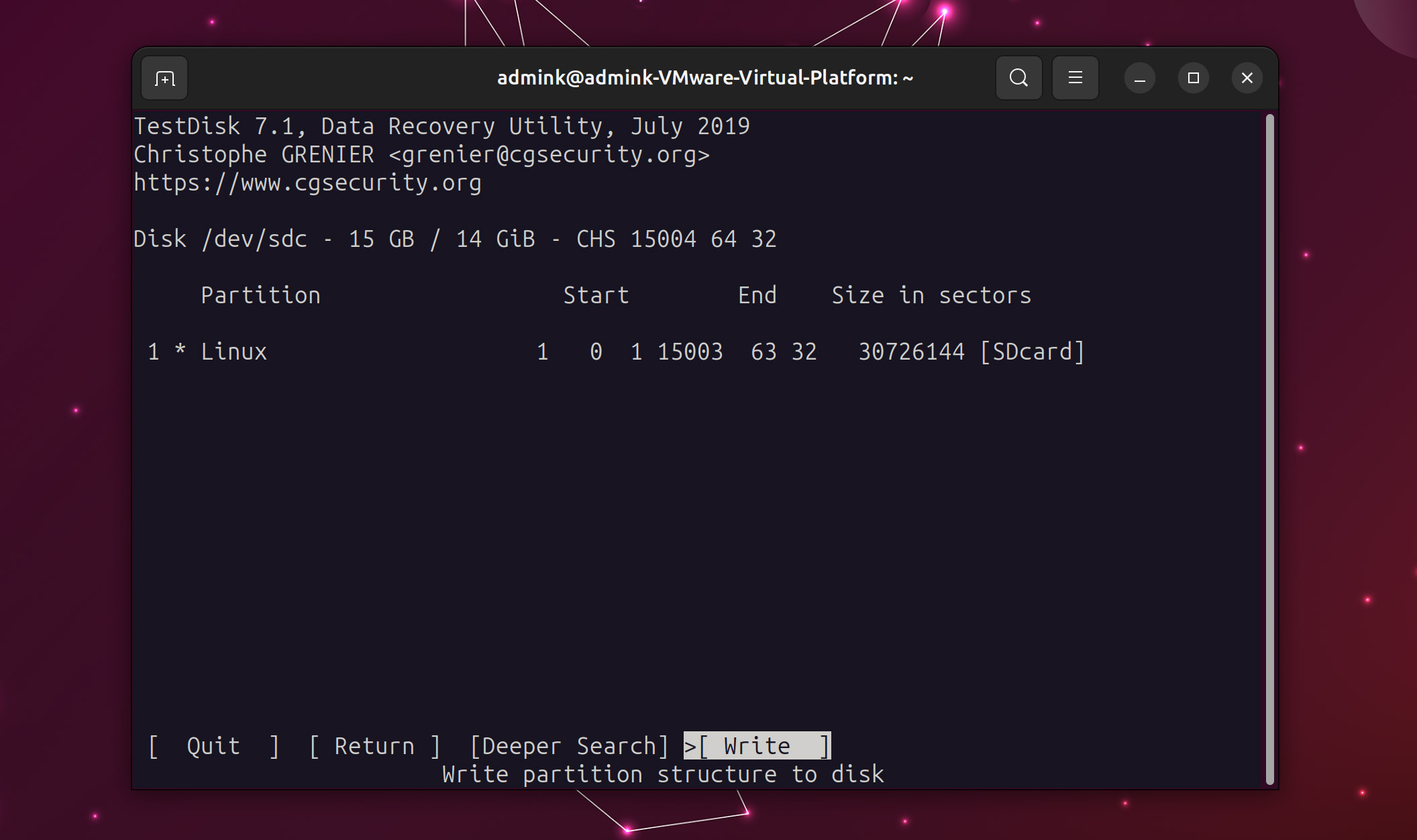Click the end cylinder value 15003
This screenshot has width=1417, height=840.
(690, 352)
